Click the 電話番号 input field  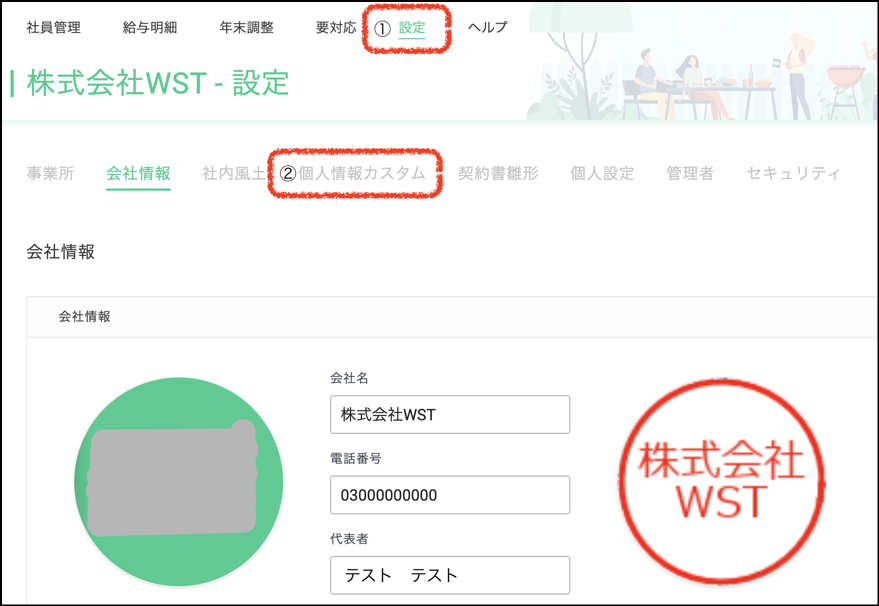[x=450, y=495]
